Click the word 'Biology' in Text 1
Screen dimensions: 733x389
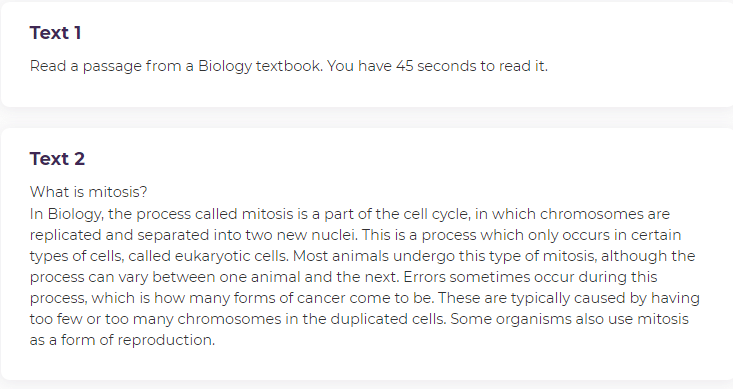click(x=225, y=66)
